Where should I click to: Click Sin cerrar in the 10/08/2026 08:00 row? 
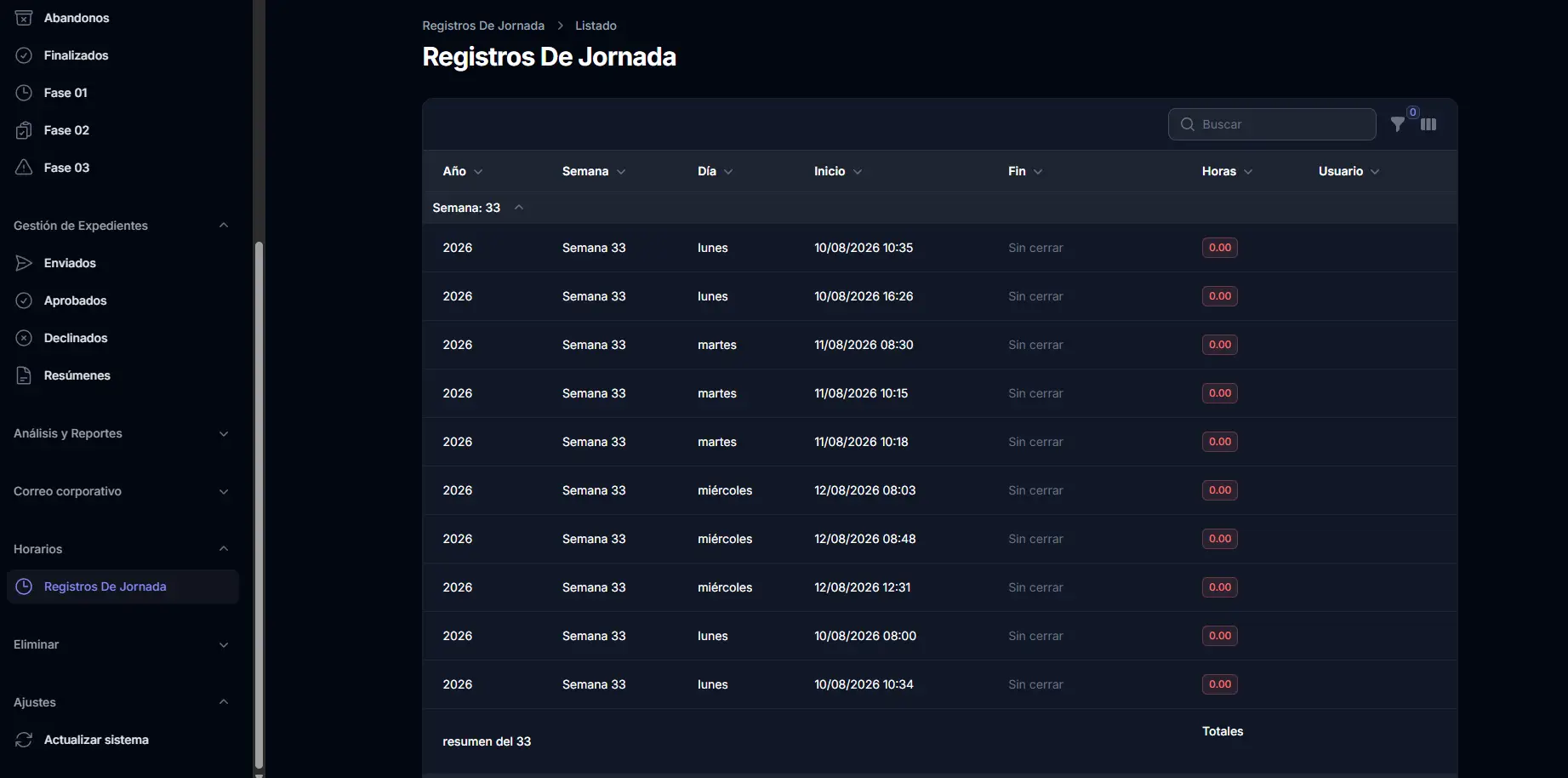coord(1035,636)
